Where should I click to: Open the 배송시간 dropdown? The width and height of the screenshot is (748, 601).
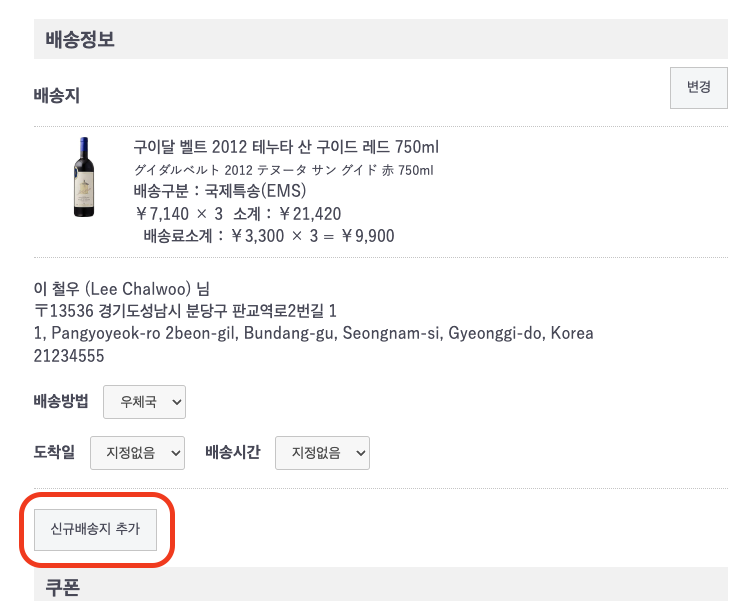coord(322,452)
